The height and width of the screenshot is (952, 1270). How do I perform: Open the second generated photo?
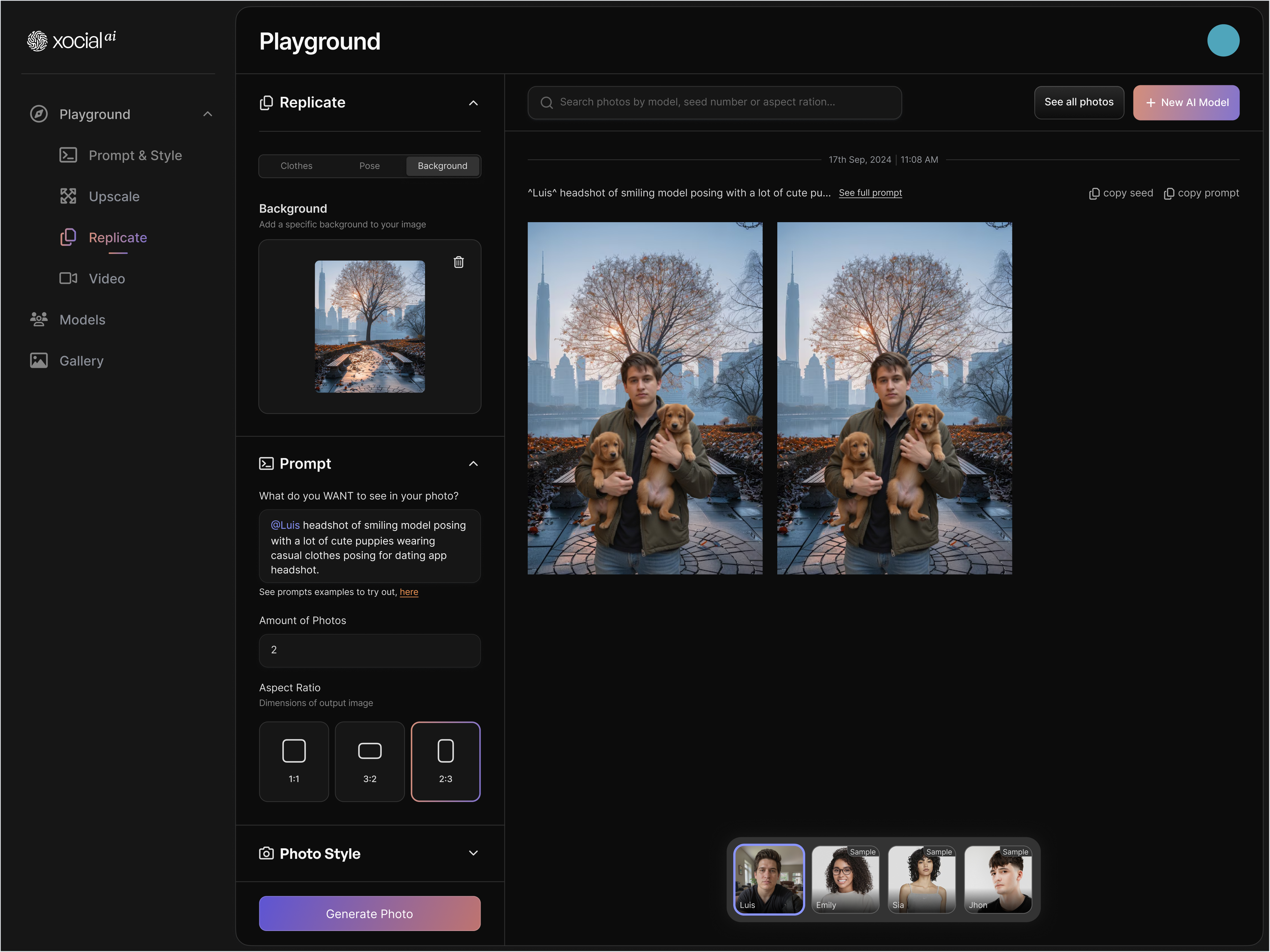pyautogui.click(x=894, y=398)
